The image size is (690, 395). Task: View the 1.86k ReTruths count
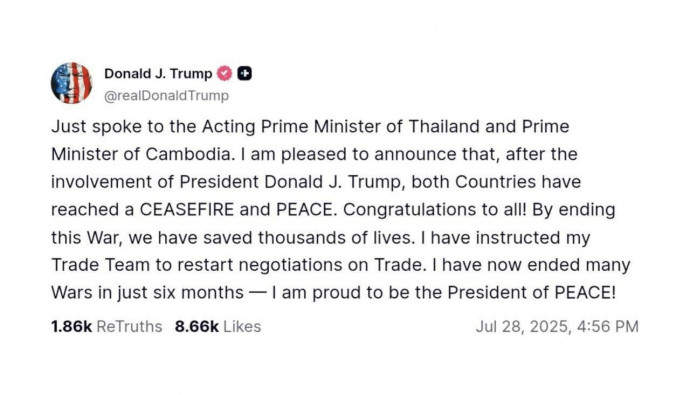71,326
